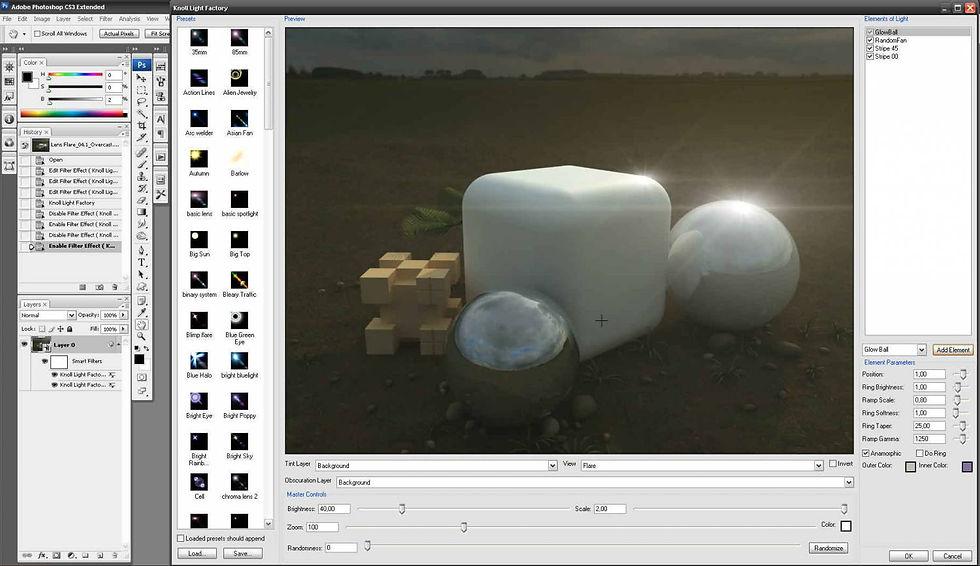
Task: Choose the Alien Jewelry preset thumbnail
Action: click(239, 77)
